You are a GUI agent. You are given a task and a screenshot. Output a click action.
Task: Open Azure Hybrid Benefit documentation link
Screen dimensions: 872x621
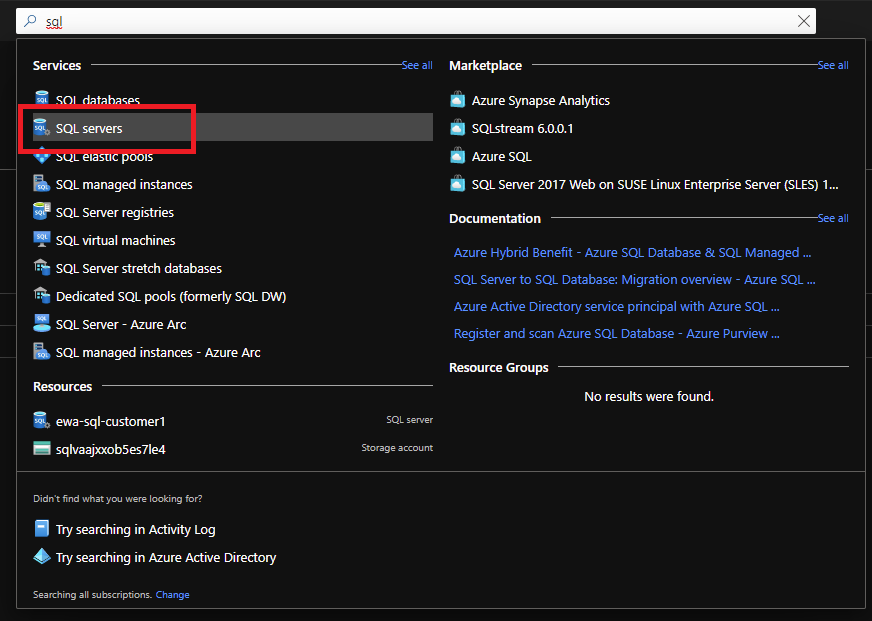tap(632, 253)
